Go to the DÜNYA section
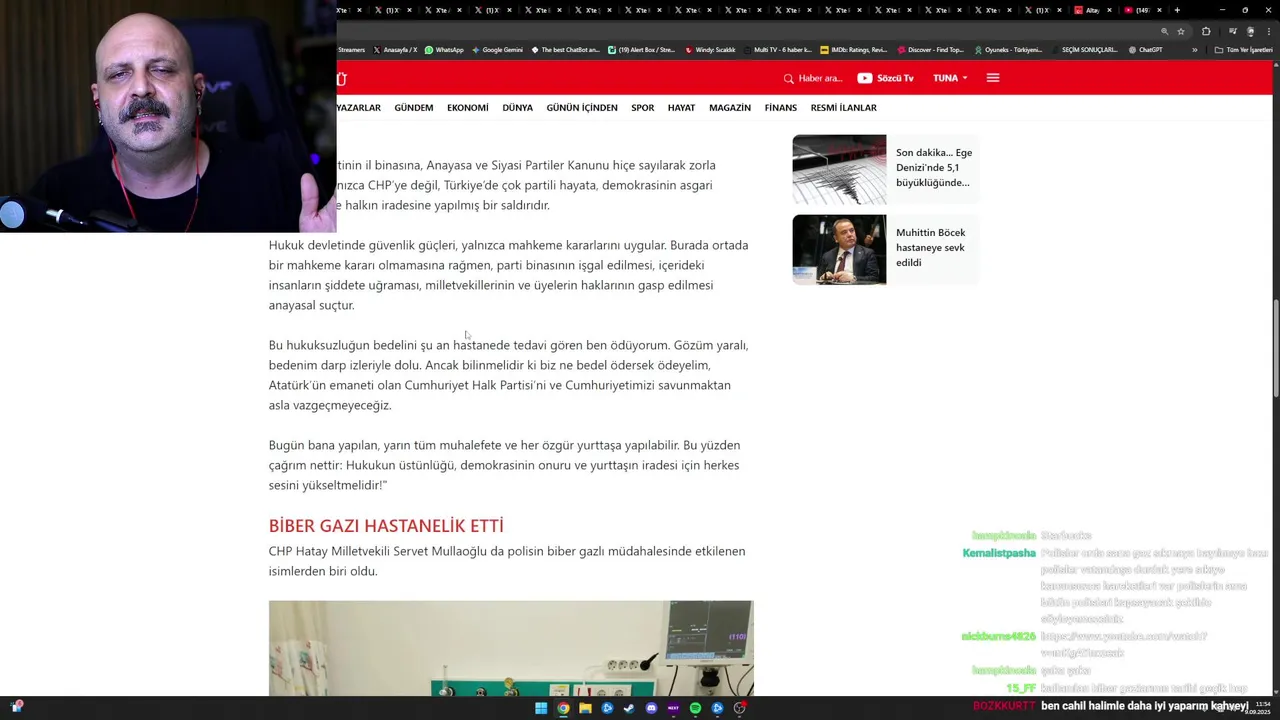This screenshot has height=720, width=1280. (x=518, y=108)
